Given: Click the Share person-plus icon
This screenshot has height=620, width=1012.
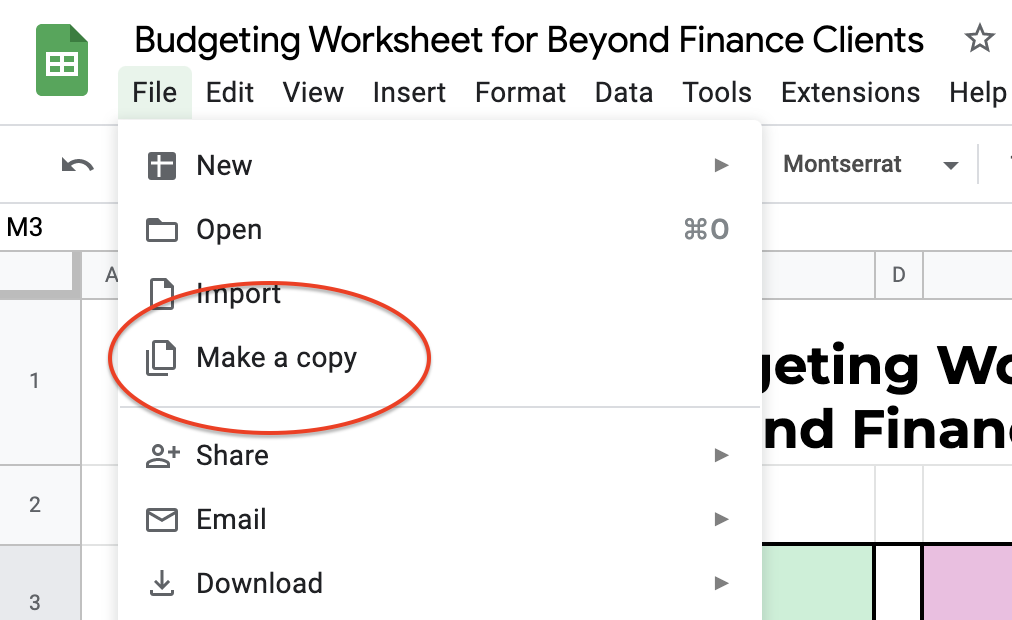Looking at the screenshot, I should tap(163, 455).
